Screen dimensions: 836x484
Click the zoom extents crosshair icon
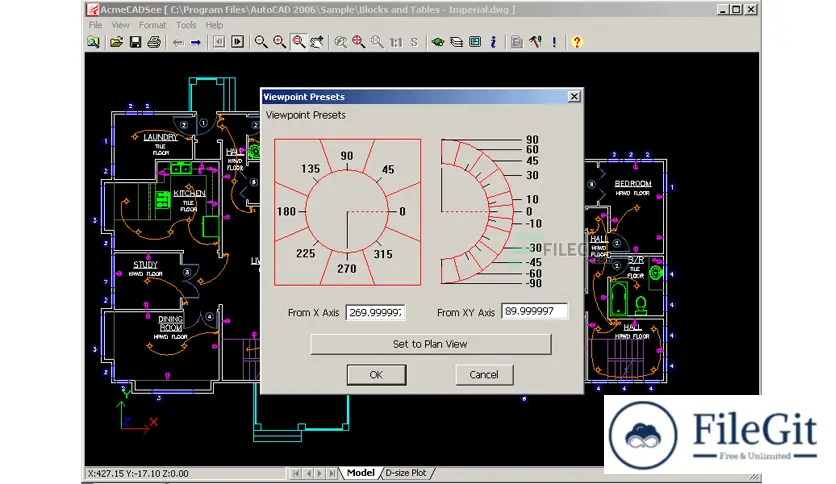[358, 42]
